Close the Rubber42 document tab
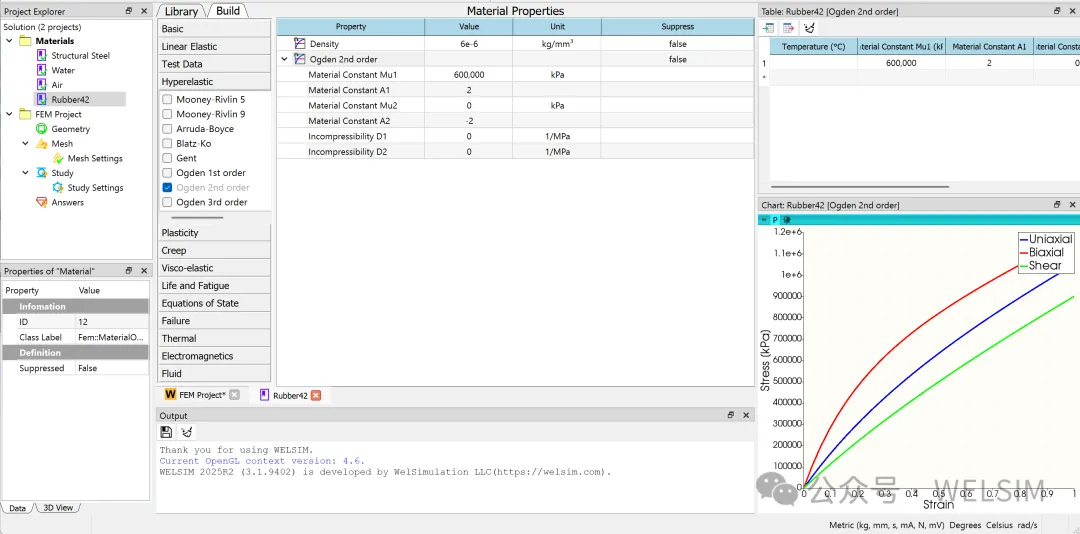Screen dimensions: 1080x534 [x=315, y=396]
